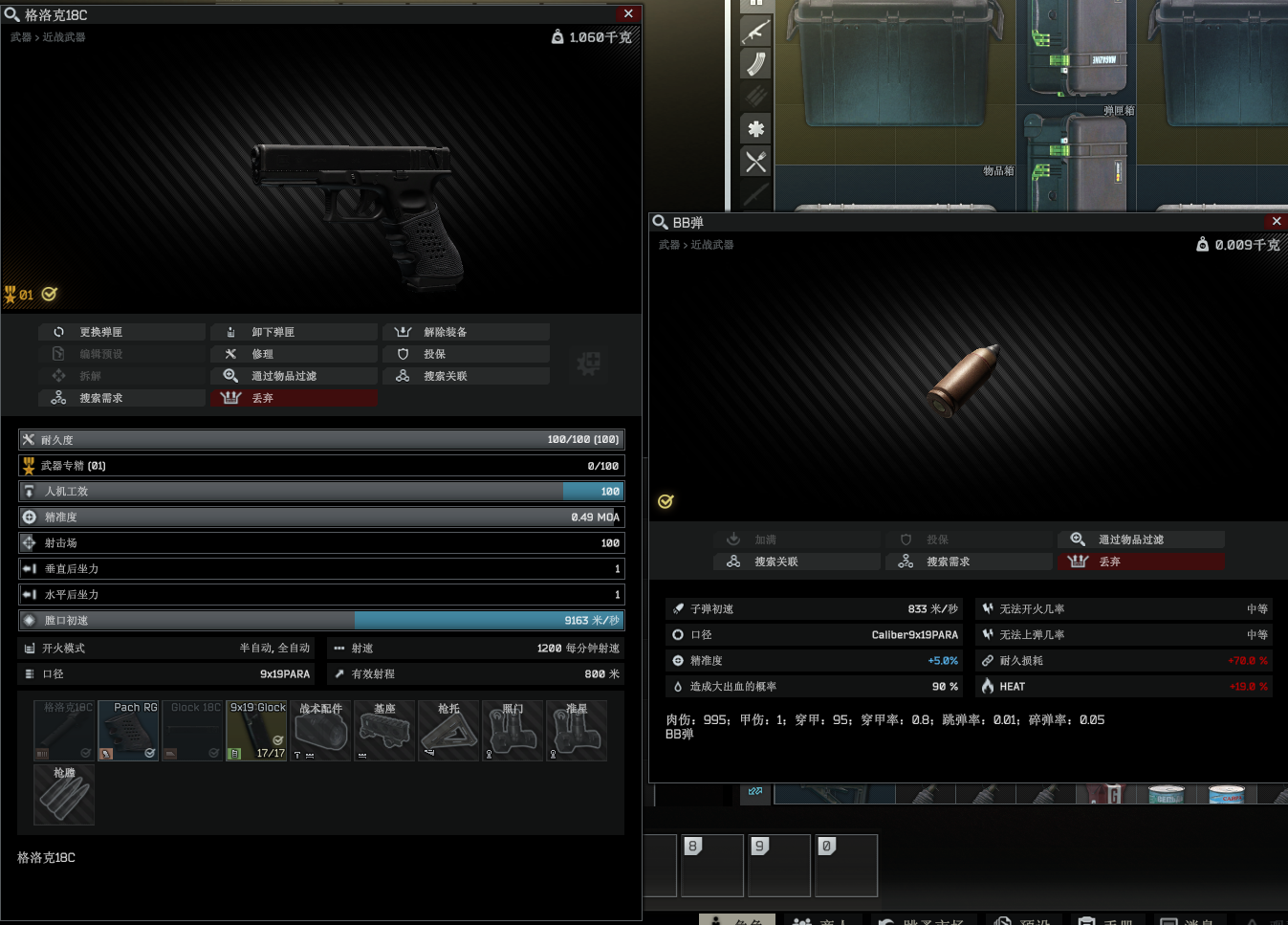The image size is (1288, 925).
Task: Select the empty 枪托 stock slot
Action: pyautogui.click(x=448, y=731)
